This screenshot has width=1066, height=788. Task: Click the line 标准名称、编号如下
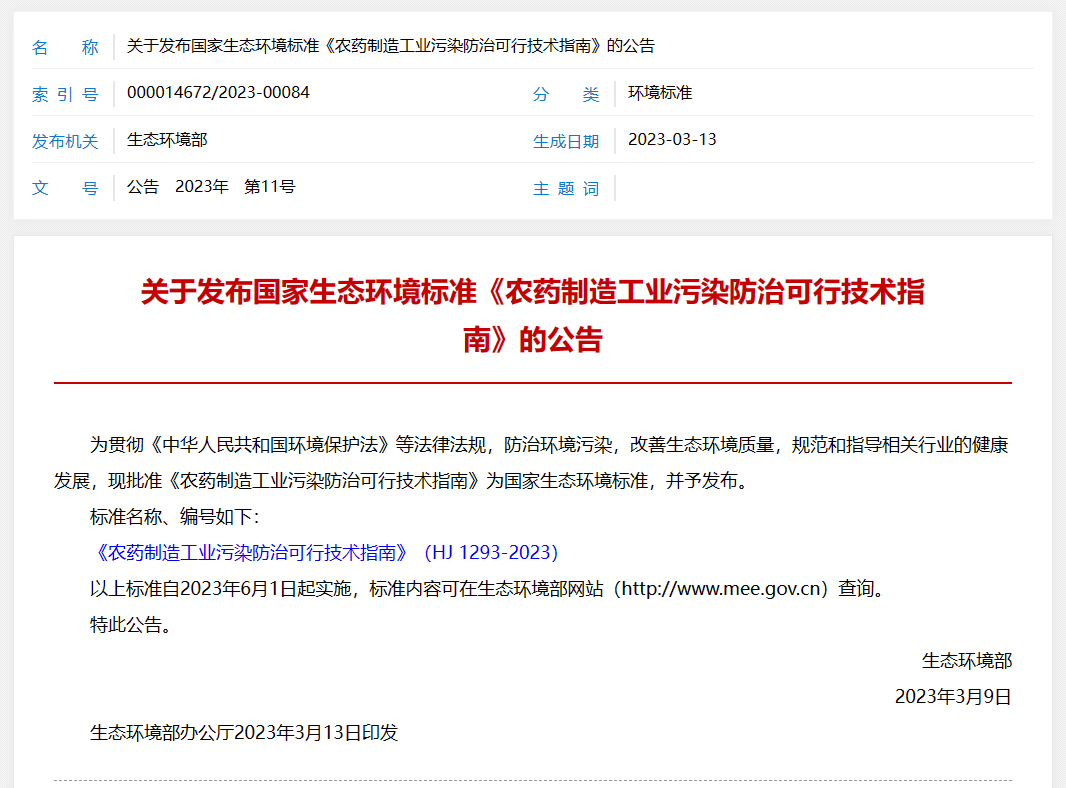point(175,517)
